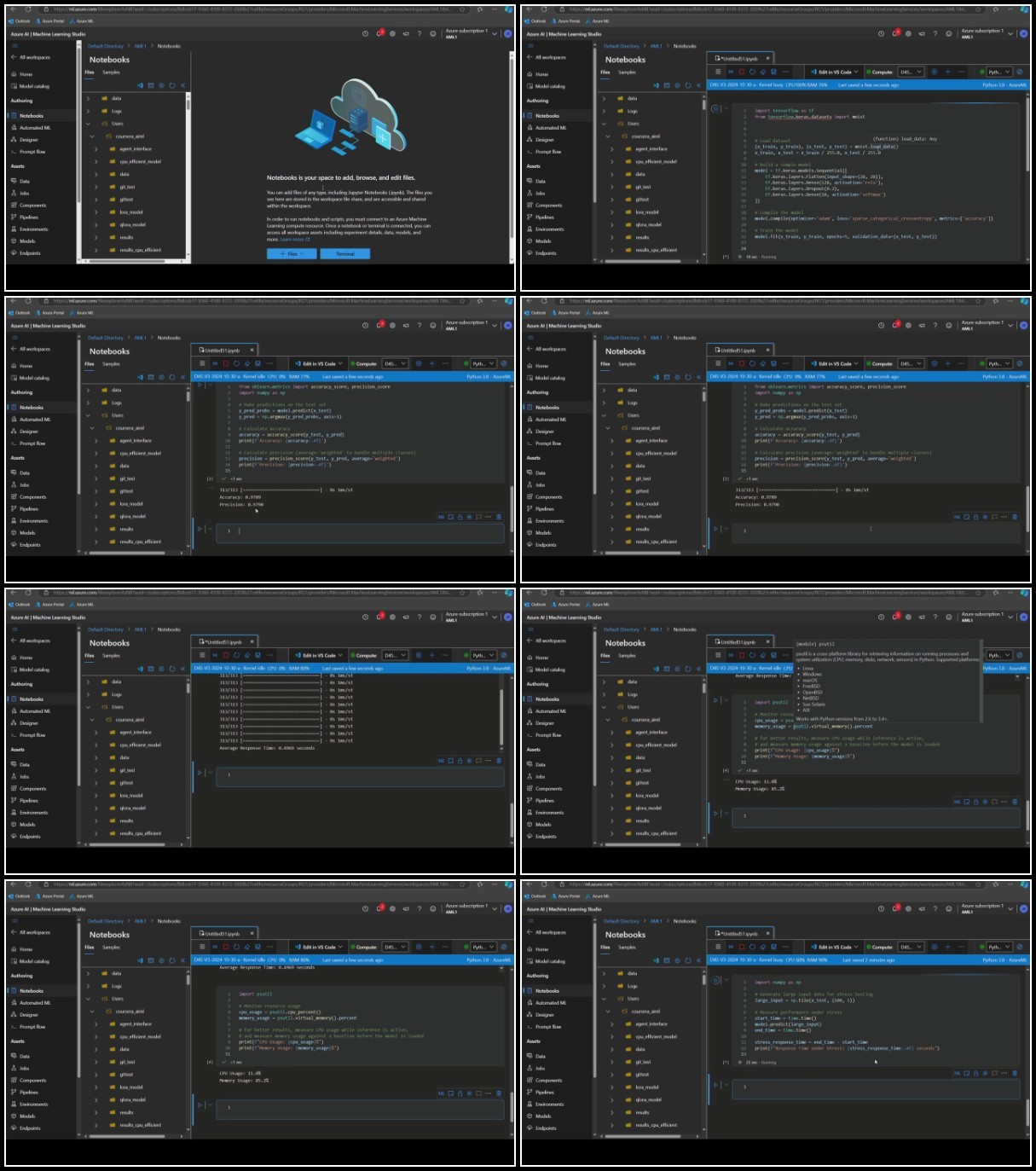This screenshot has width=1036, height=1171.
Task: Click cell comment icon in psutil tooltip screenshot
Action: tap(994, 802)
